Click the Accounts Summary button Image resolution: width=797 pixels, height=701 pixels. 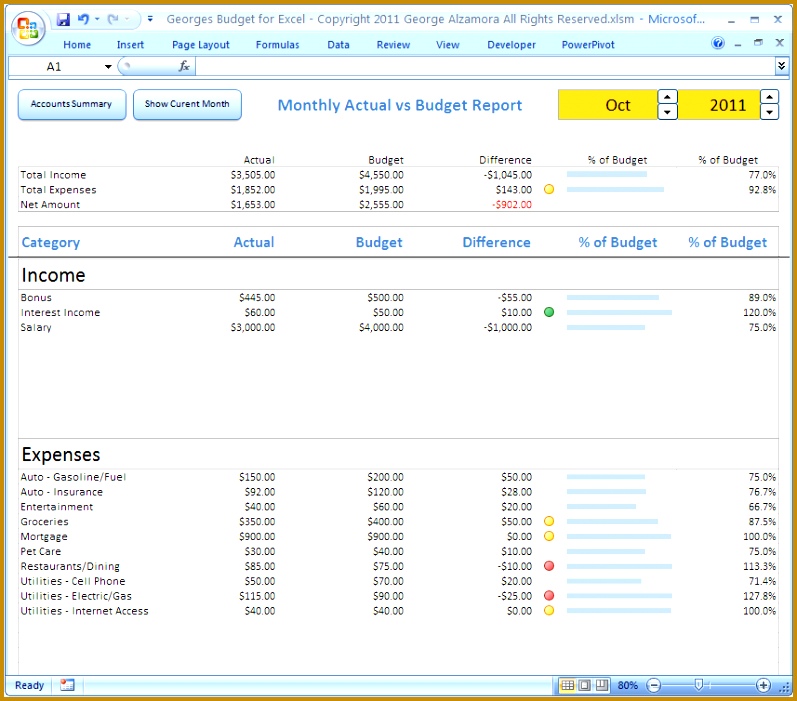[x=72, y=104]
